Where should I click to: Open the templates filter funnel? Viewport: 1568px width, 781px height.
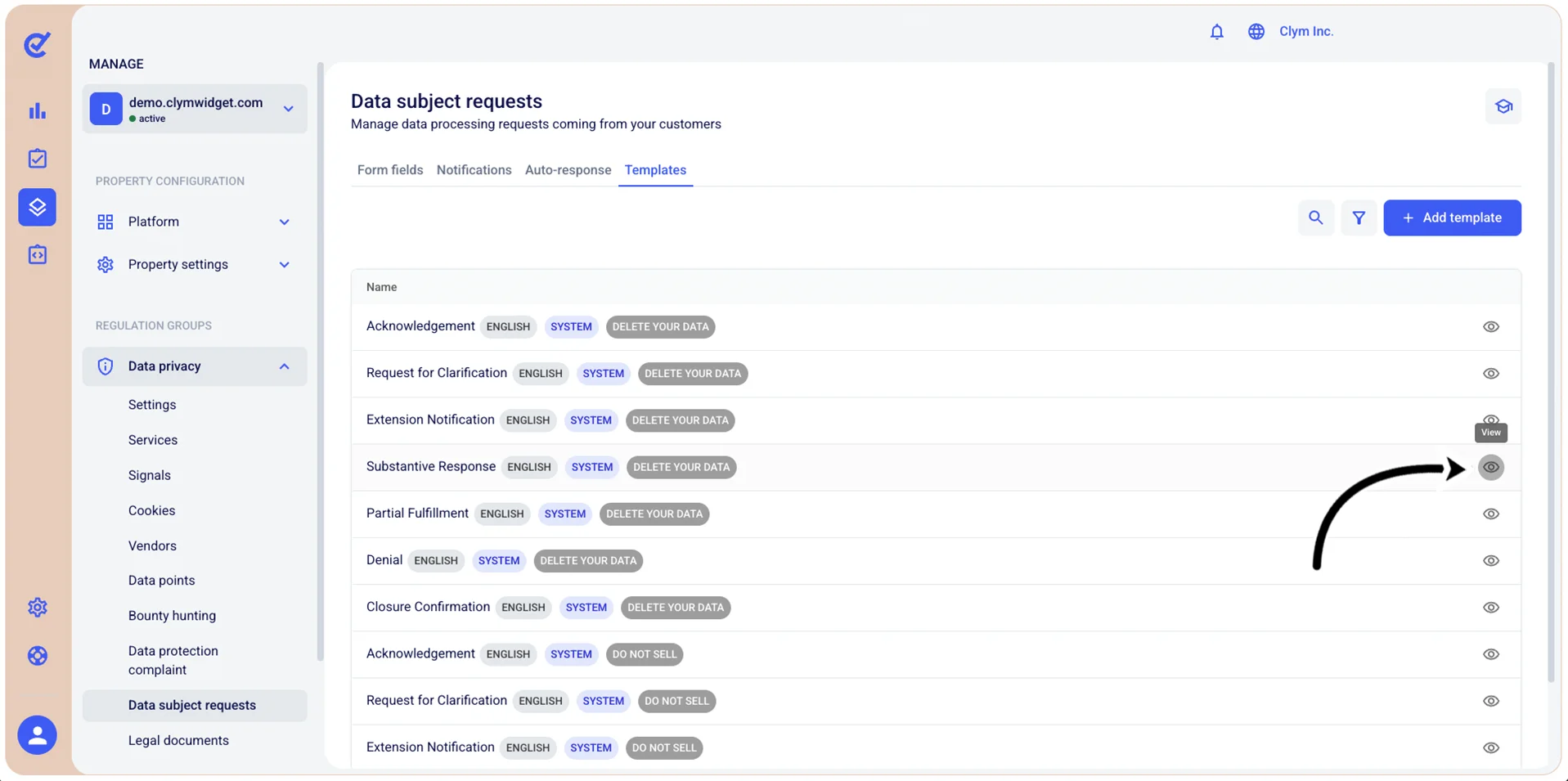[x=1359, y=218]
